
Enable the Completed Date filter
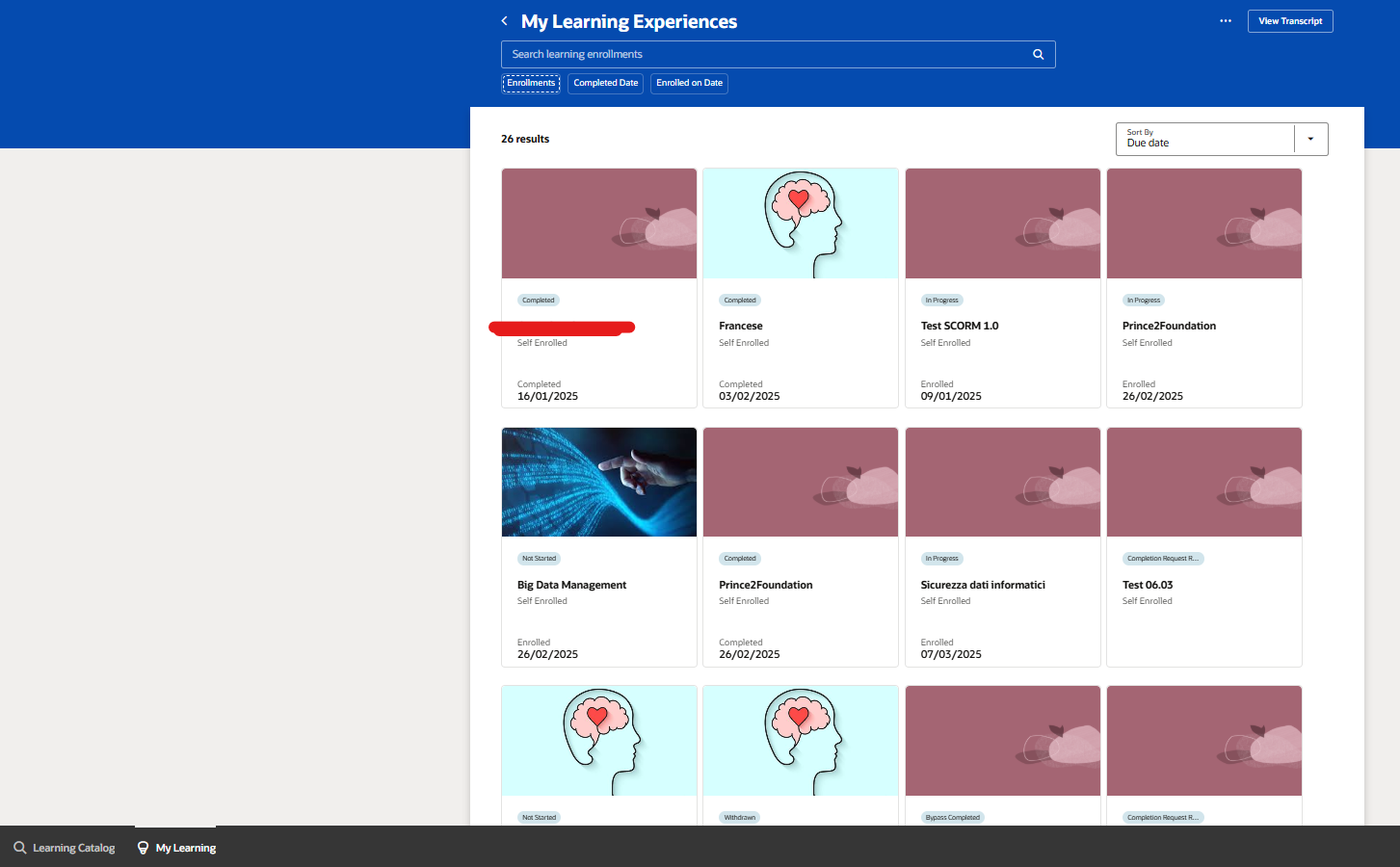point(605,83)
